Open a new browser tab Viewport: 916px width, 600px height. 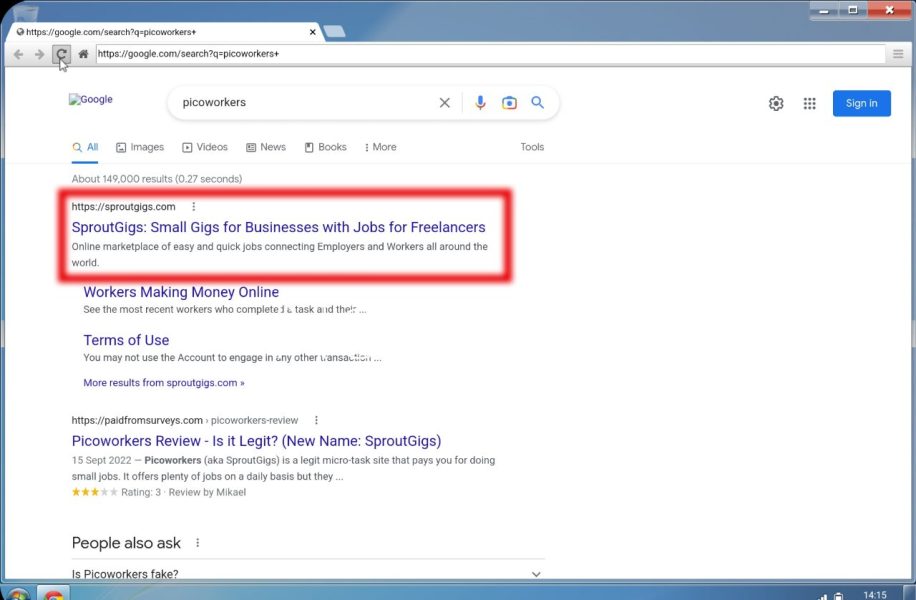click(334, 32)
